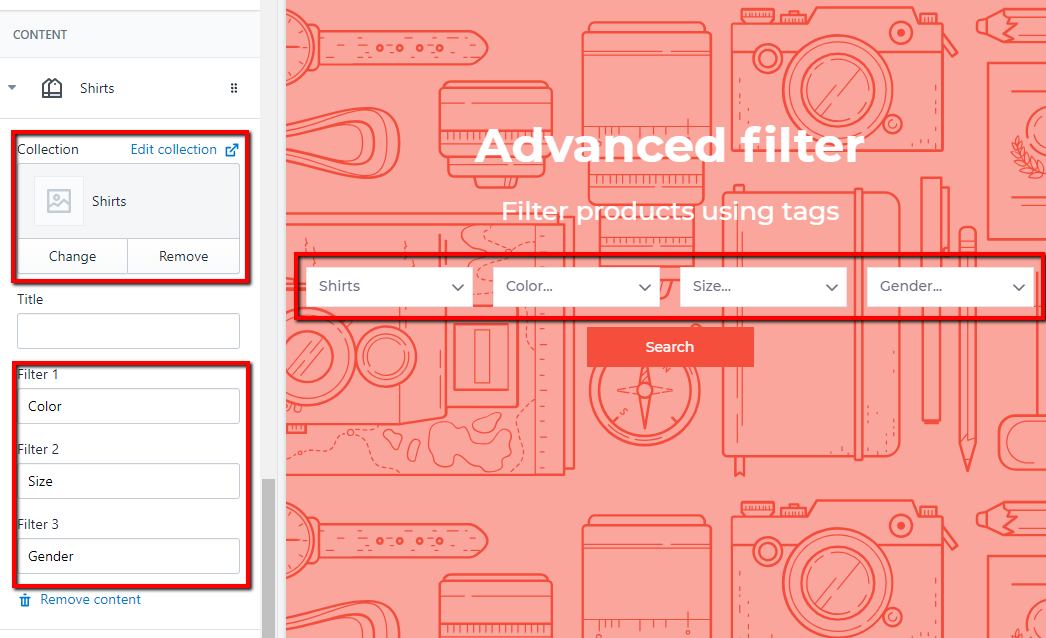
Task: Click the red Search button
Action: pos(670,347)
